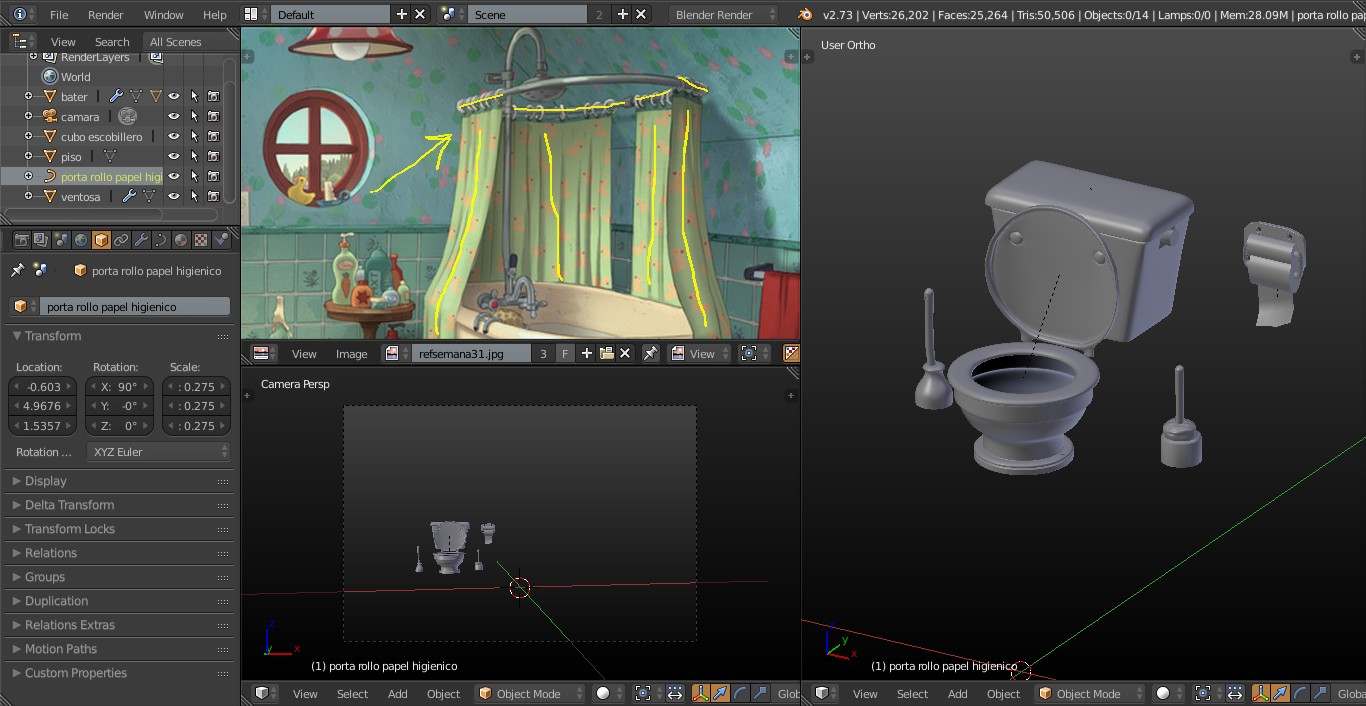Expand the bater tree item

(28, 96)
